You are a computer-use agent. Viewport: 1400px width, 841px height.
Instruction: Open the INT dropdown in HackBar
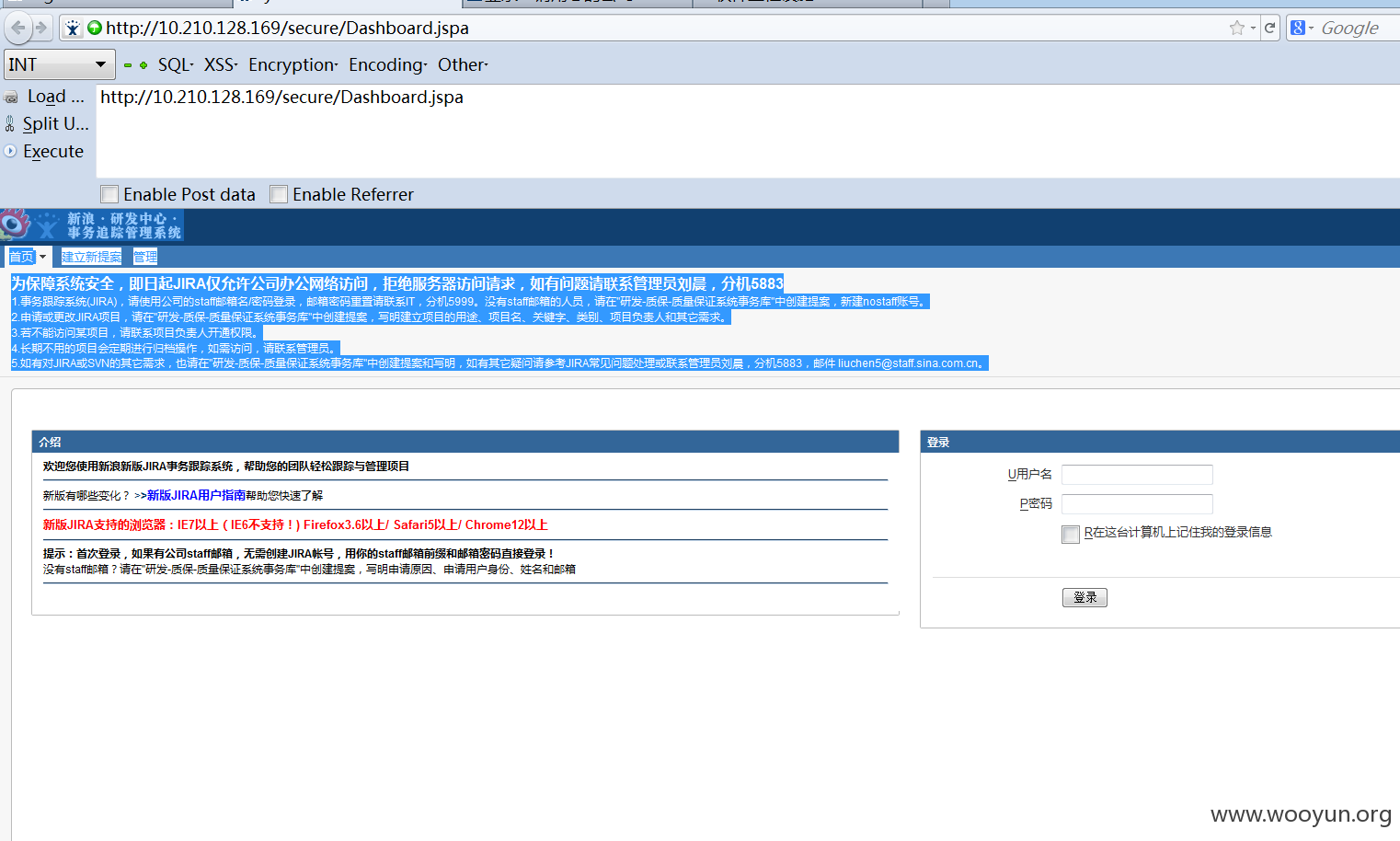(58, 64)
